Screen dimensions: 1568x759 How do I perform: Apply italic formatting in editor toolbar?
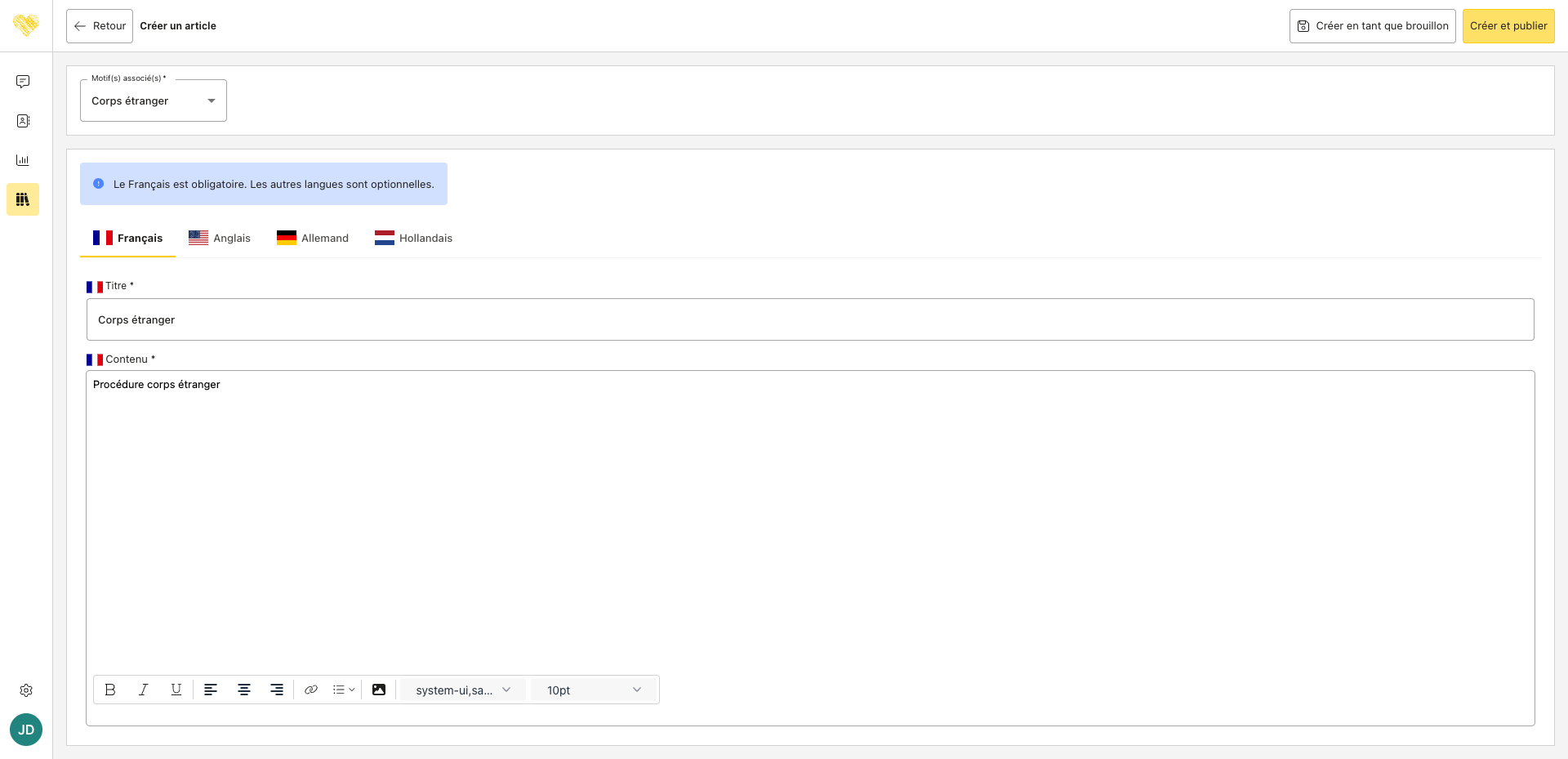click(143, 690)
